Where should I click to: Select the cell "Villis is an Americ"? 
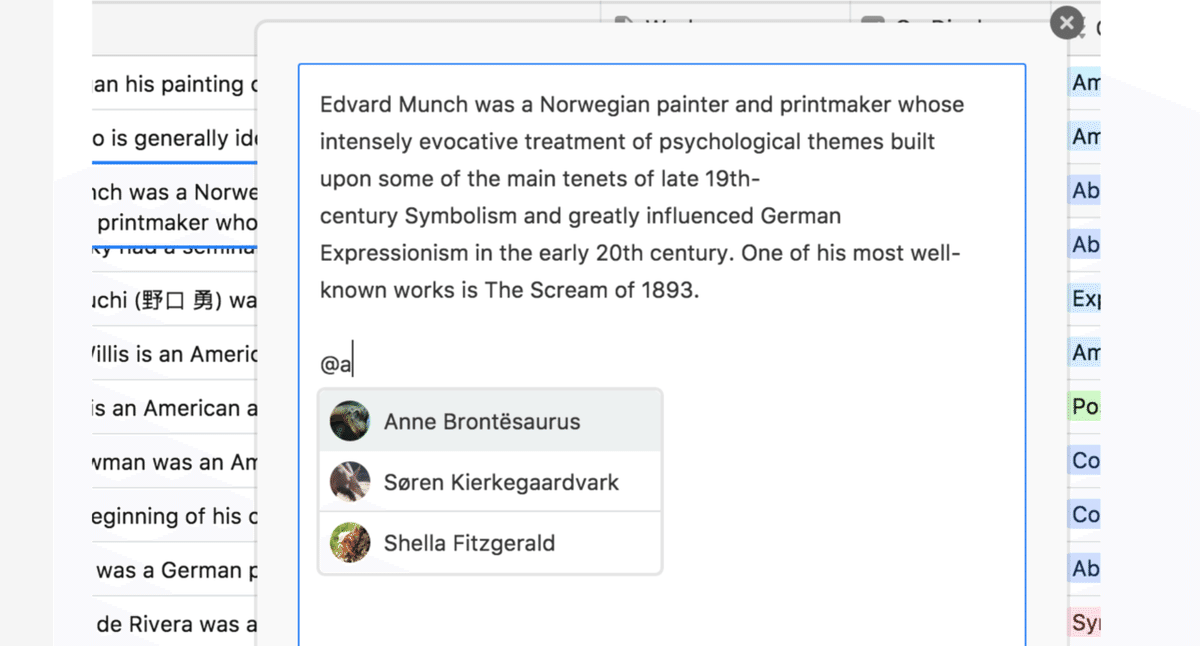tap(175, 354)
